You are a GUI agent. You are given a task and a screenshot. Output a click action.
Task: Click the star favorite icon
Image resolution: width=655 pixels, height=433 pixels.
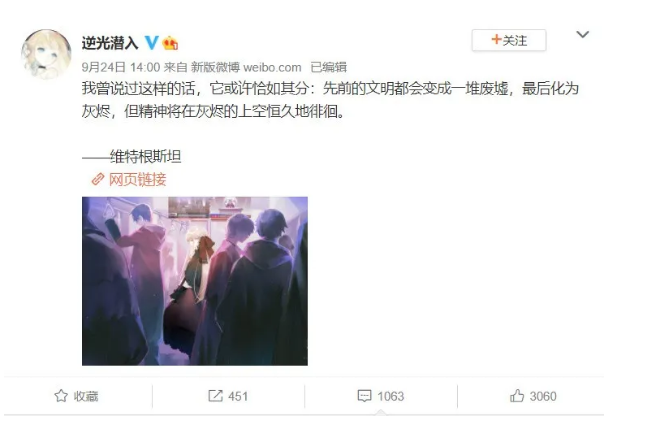click(x=61, y=396)
